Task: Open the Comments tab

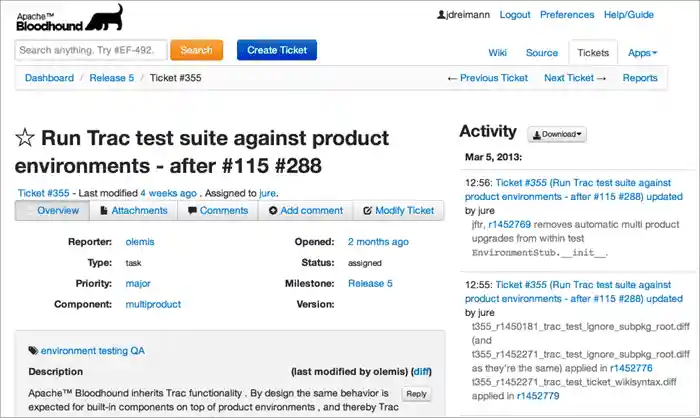Action: click(218, 210)
